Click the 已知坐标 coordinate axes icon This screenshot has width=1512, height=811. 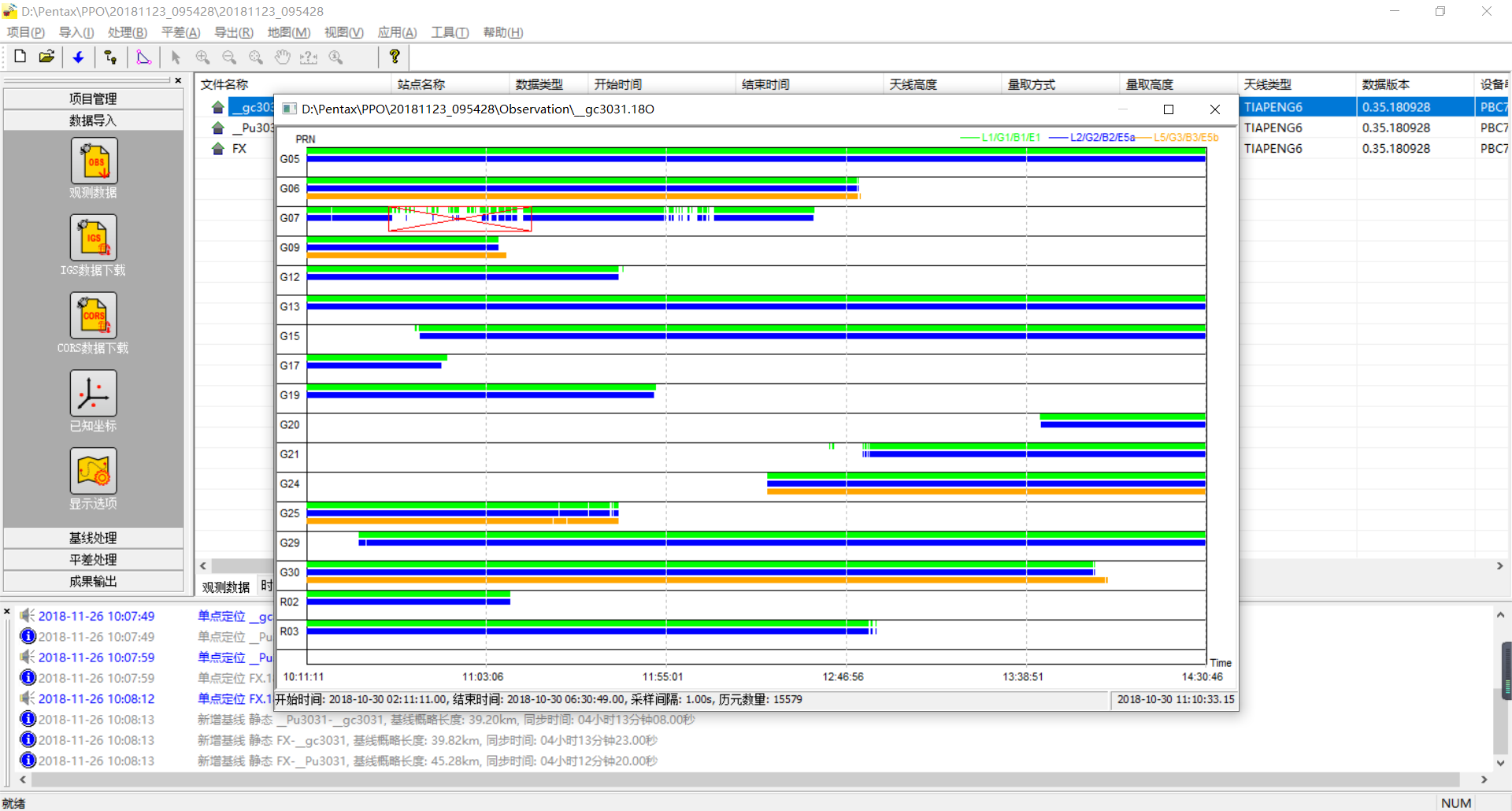click(94, 394)
